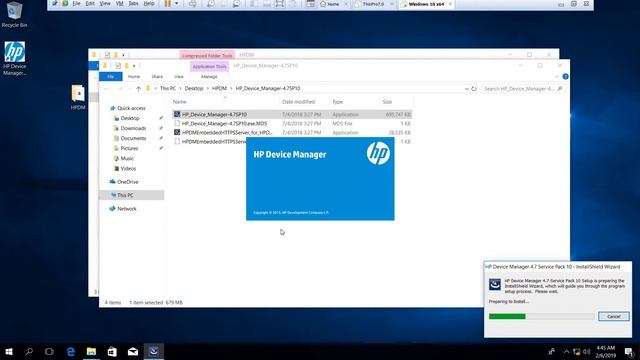Click New Folder icon in Explorer quick access toolbar
640x360 pixels.
127,66
